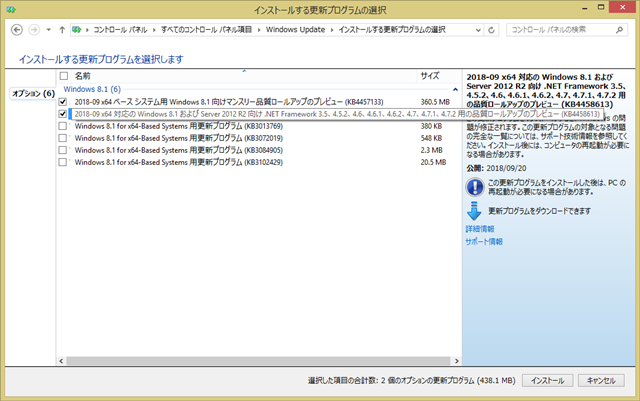Viewport: 640px width, 401px height.
Task: Select the オプション (6) tab
Action: point(32,94)
